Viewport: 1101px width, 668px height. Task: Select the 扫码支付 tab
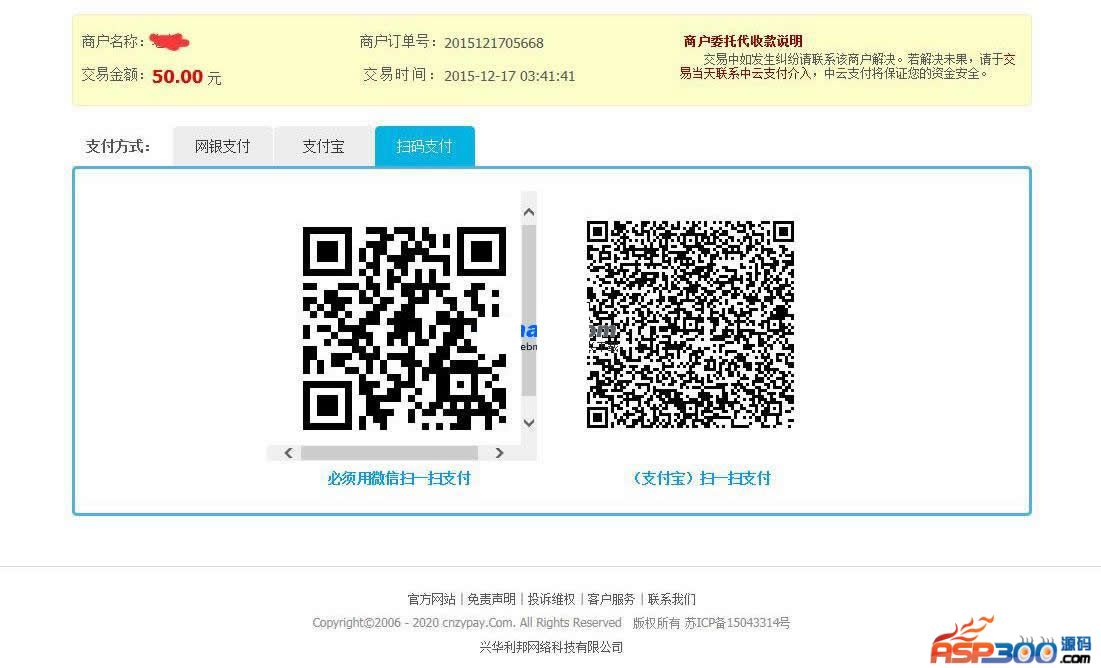pos(425,146)
